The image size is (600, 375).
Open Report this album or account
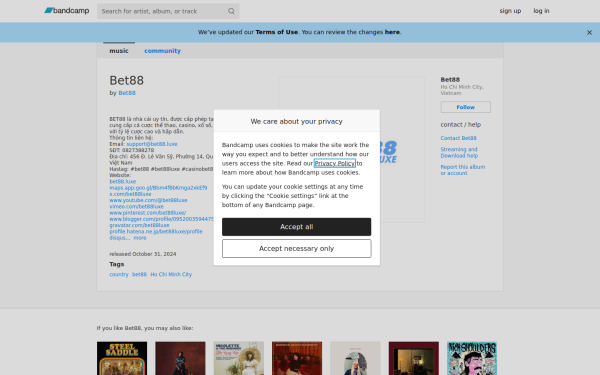[463, 170]
